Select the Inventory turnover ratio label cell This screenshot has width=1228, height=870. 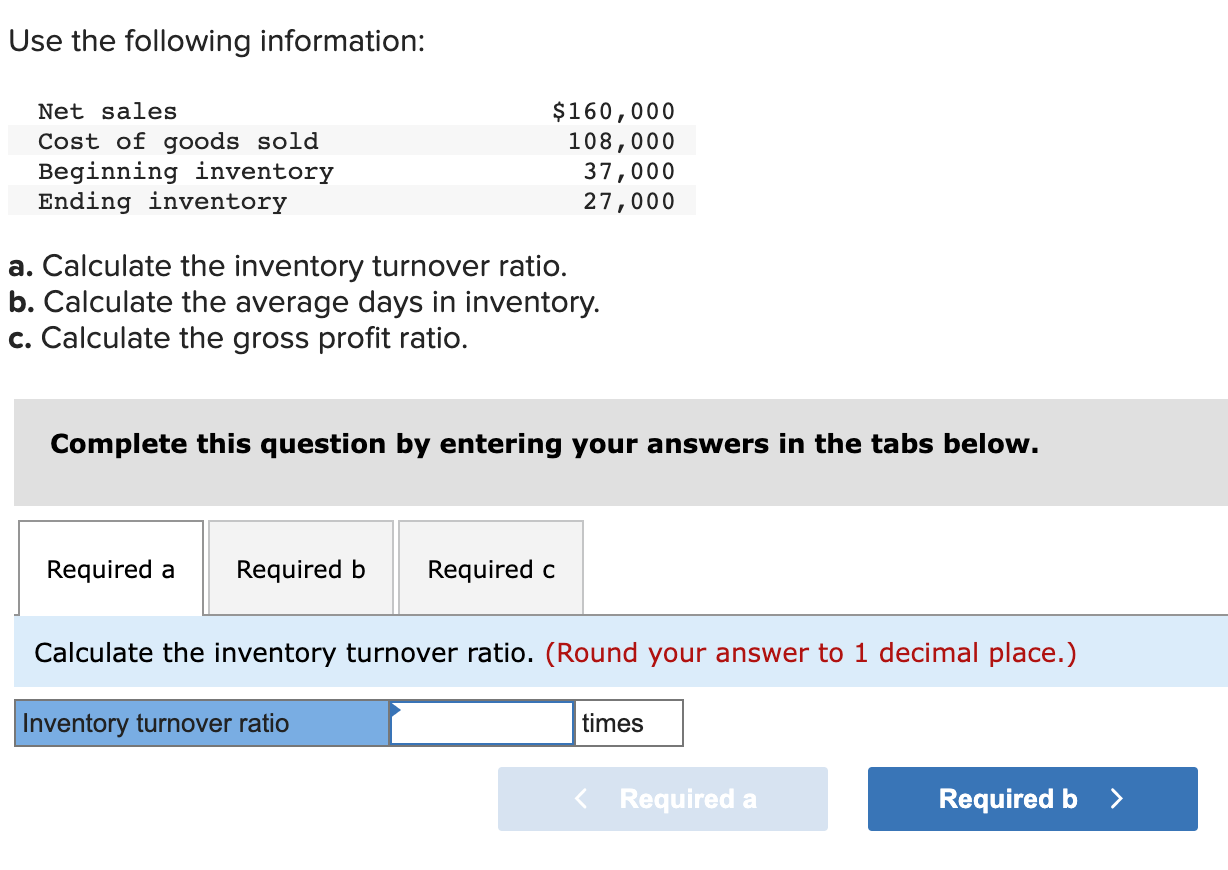pos(200,722)
